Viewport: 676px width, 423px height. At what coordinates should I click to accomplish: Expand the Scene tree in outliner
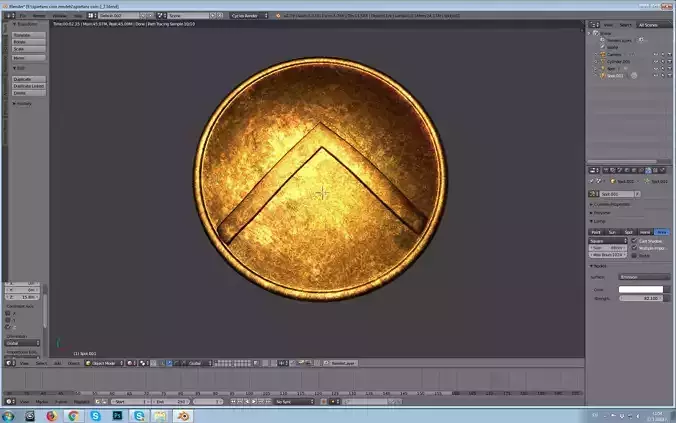click(590, 33)
